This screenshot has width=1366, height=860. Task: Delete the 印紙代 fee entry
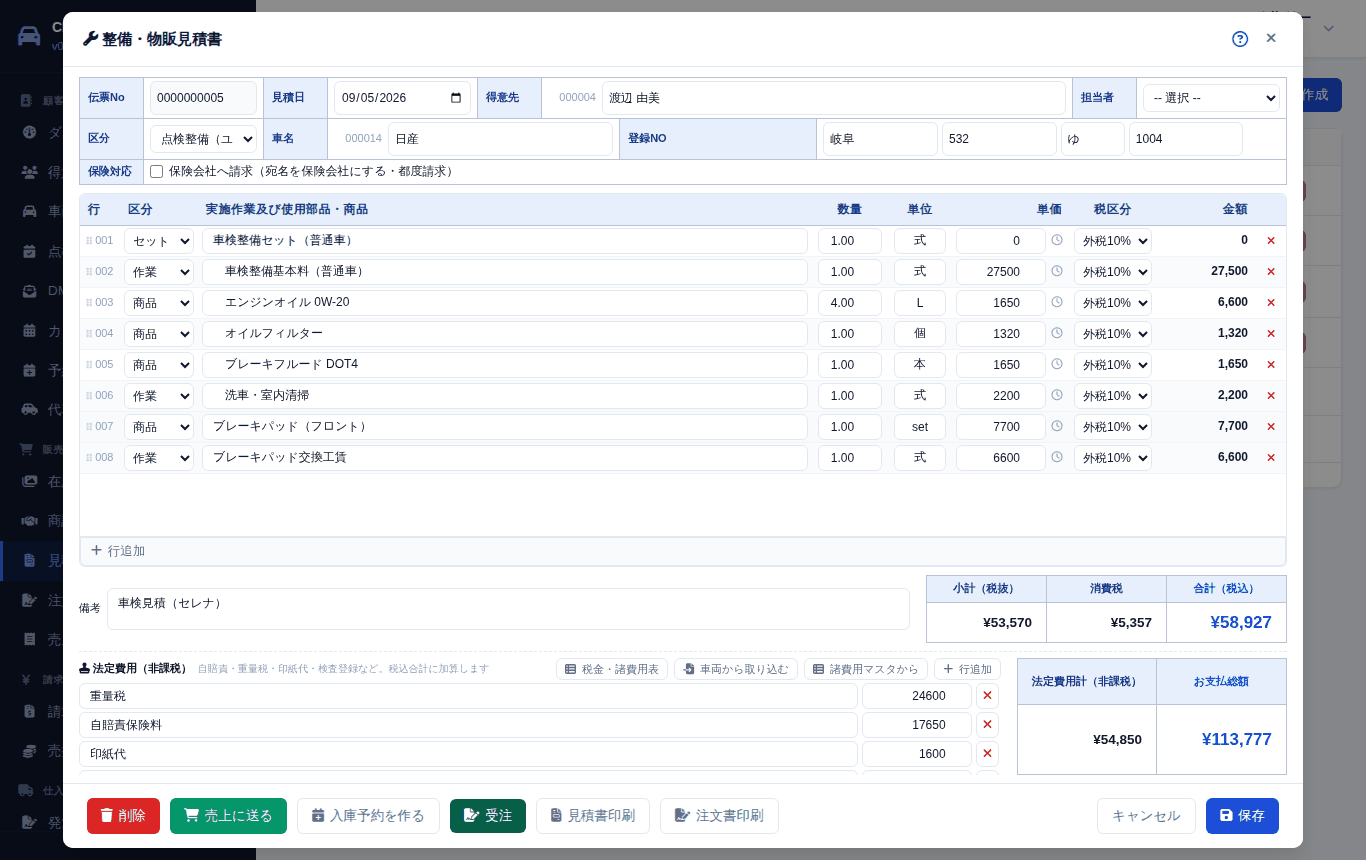tap(987, 754)
